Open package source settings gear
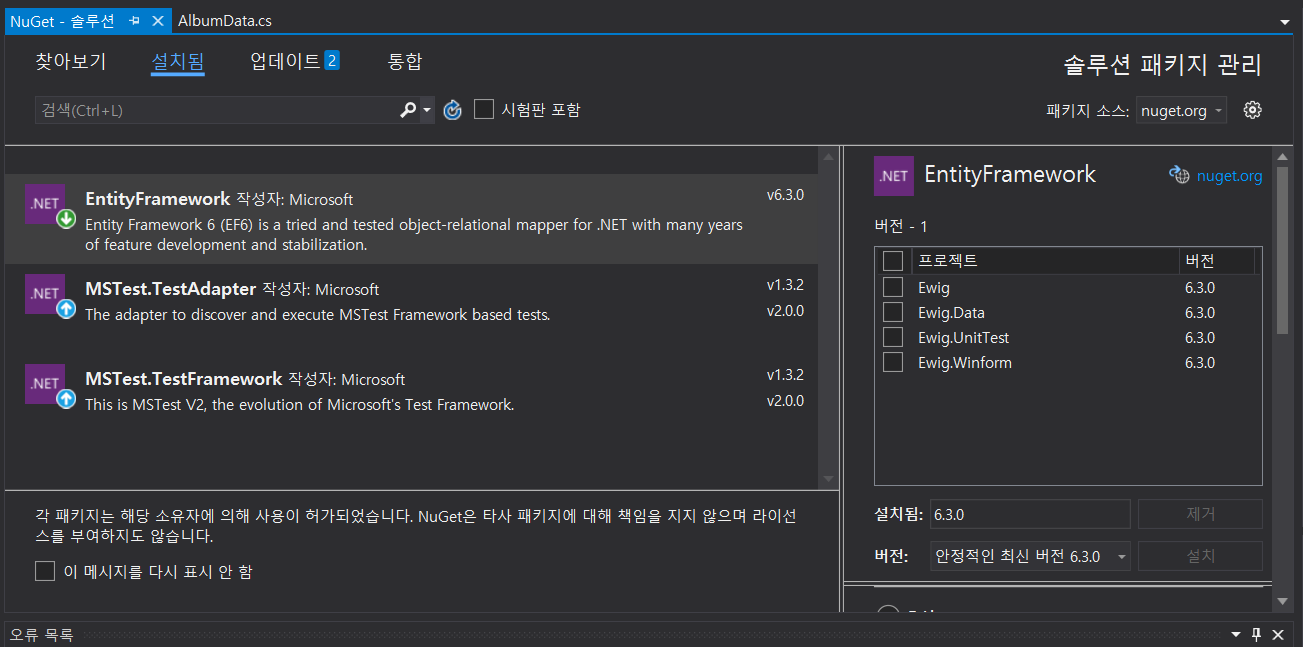 click(x=1253, y=110)
